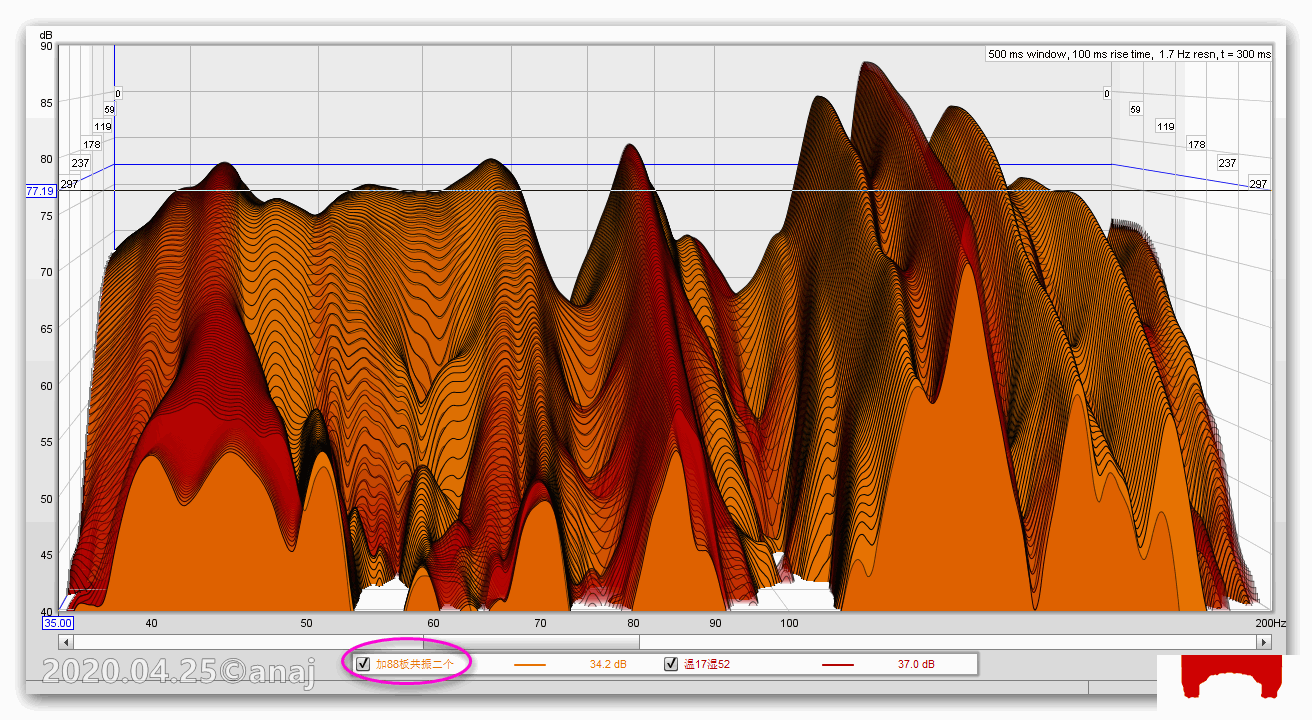Click the right time axis label 297
The width and height of the screenshot is (1312, 720).
(1258, 184)
